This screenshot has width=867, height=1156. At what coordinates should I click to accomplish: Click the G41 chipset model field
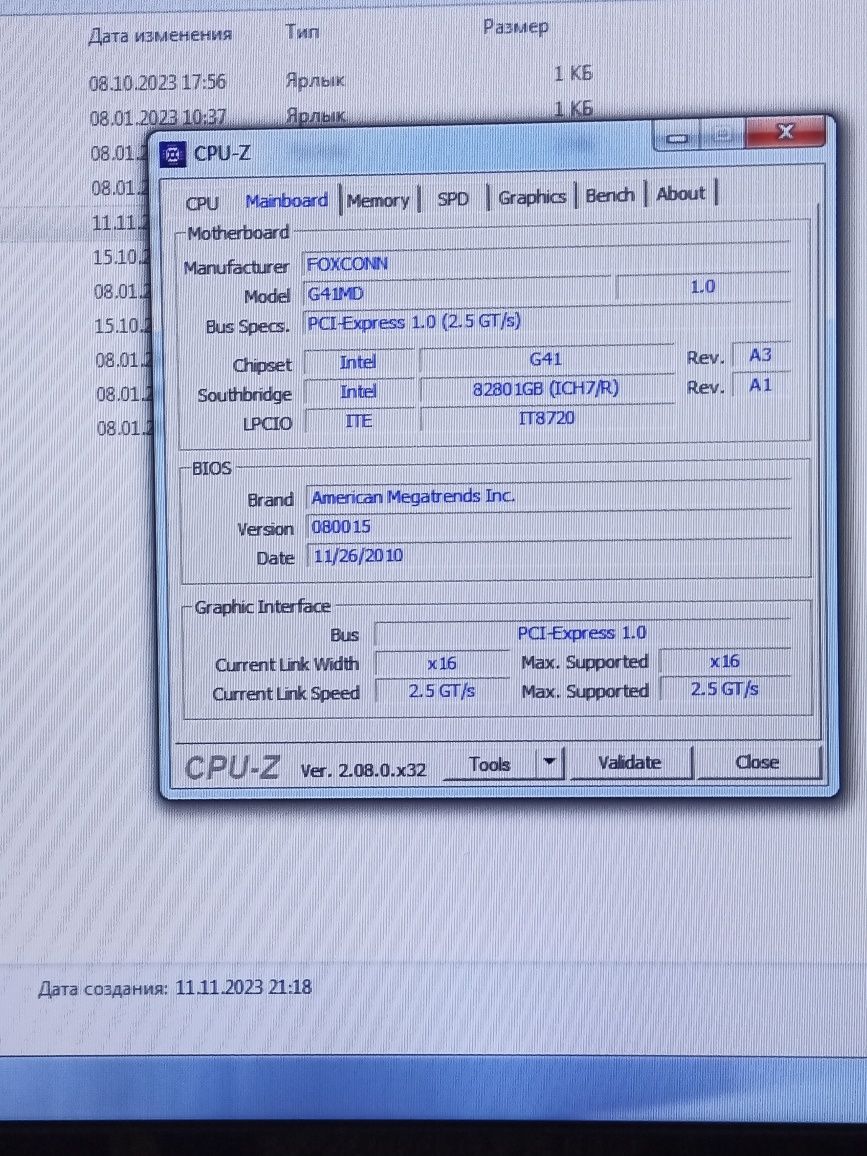(546, 359)
